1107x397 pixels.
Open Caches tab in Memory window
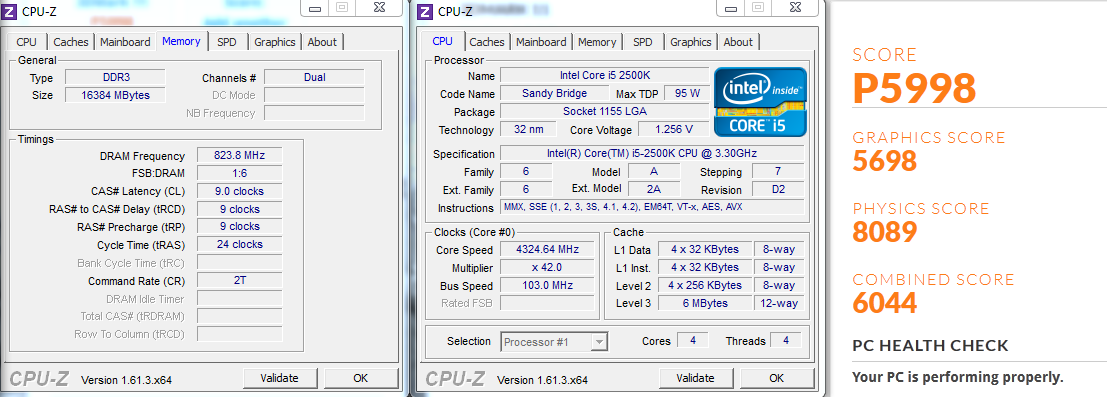[71, 42]
